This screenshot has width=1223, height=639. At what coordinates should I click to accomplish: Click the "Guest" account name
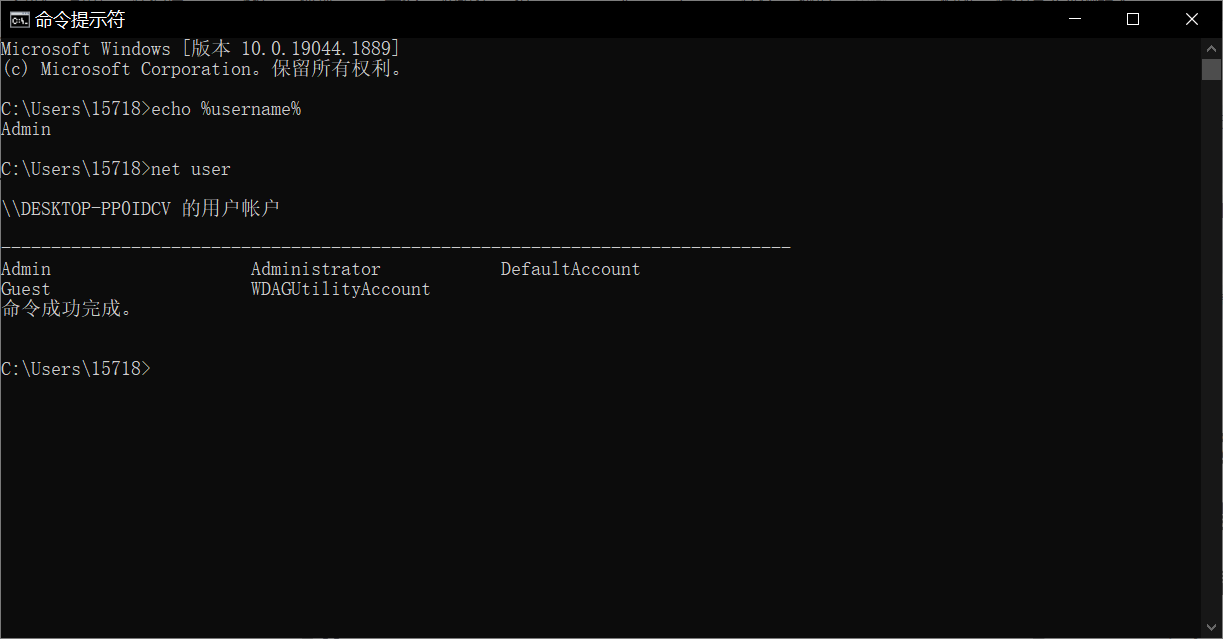point(26,289)
